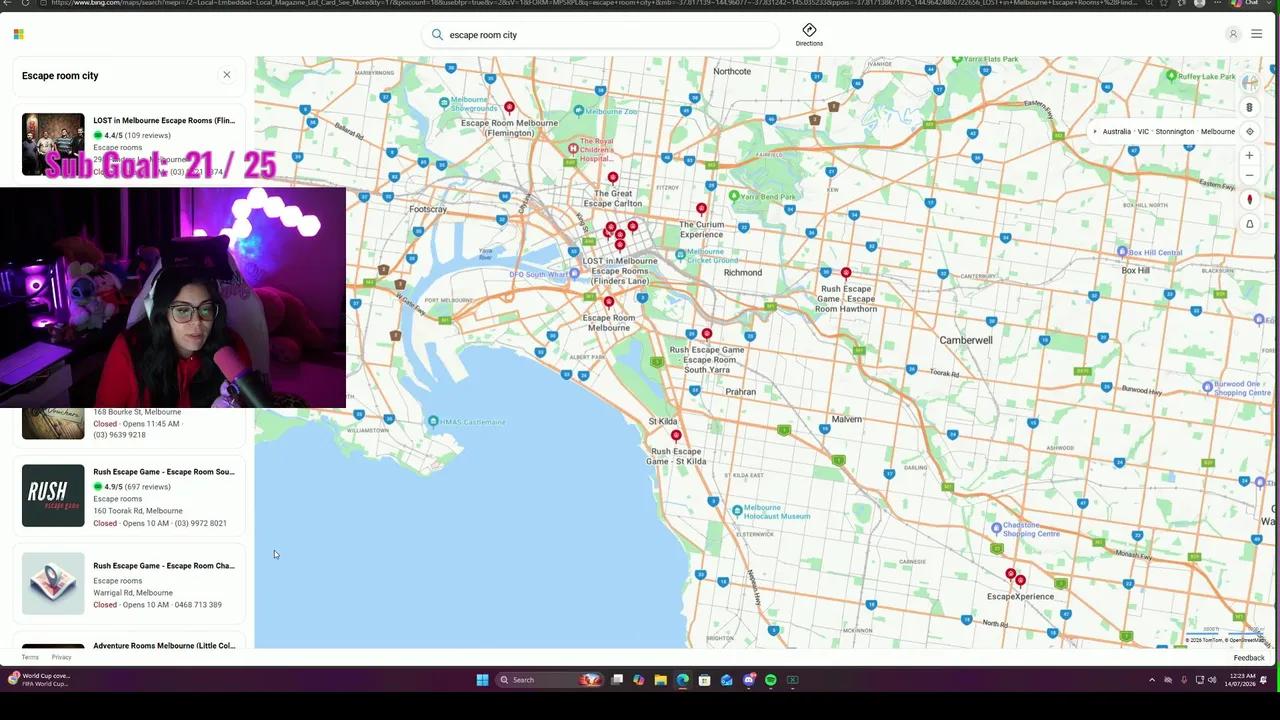Switch map style using the globe thumbnail
The height and width of the screenshot is (720, 1280).
[1250, 83]
